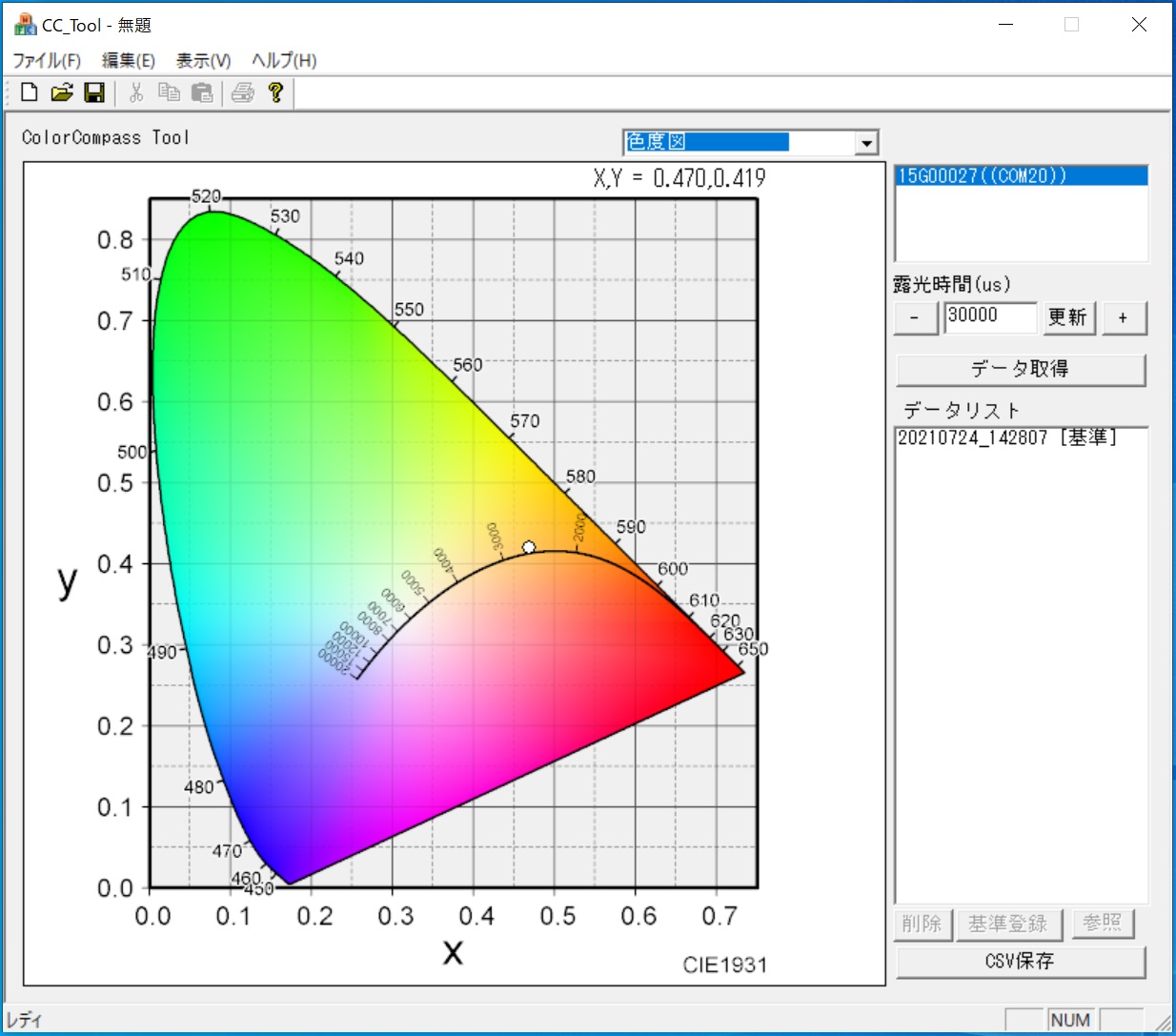Screen dimensions: 1176x1036
Task: Click the Paste clipboard toolbar icon
Action: 202,92
